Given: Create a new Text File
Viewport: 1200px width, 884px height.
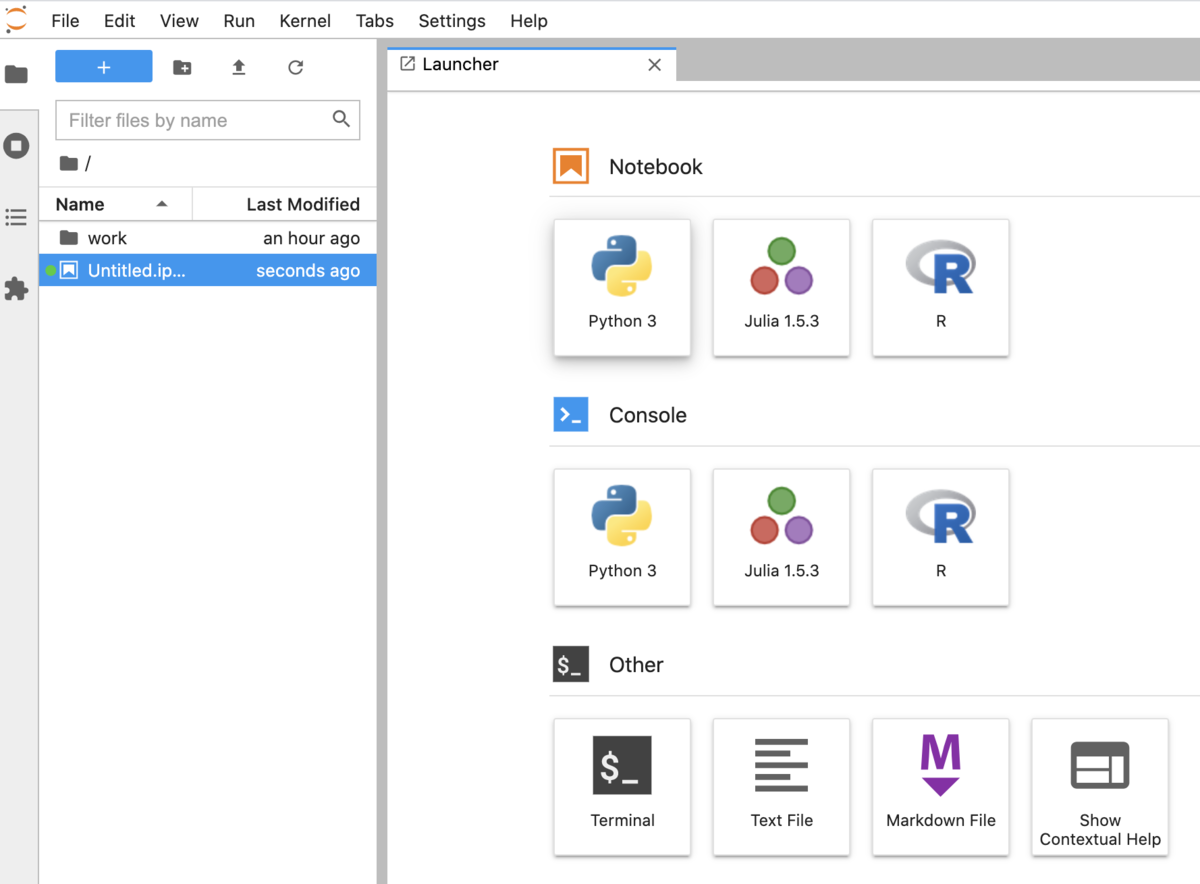Looking at the screenshot, I should [x=781, y=787].
